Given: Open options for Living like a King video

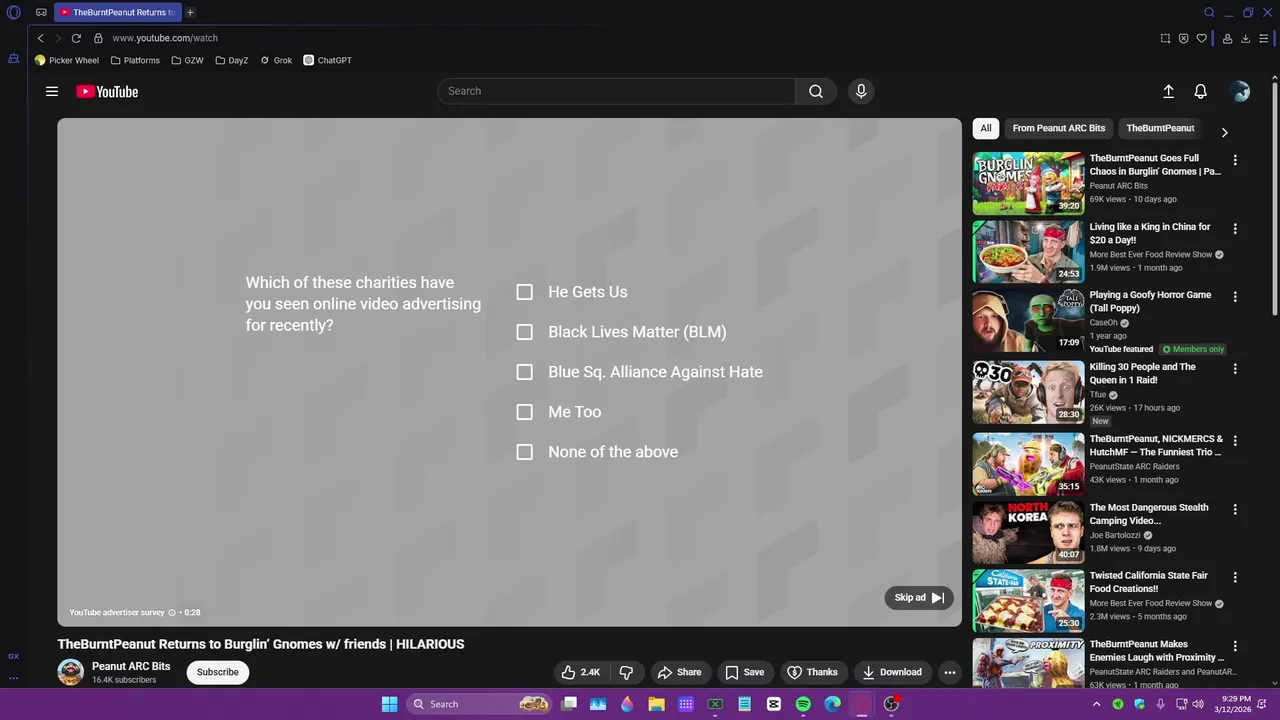Looking at the screenshot, I should pos(1235,229).
